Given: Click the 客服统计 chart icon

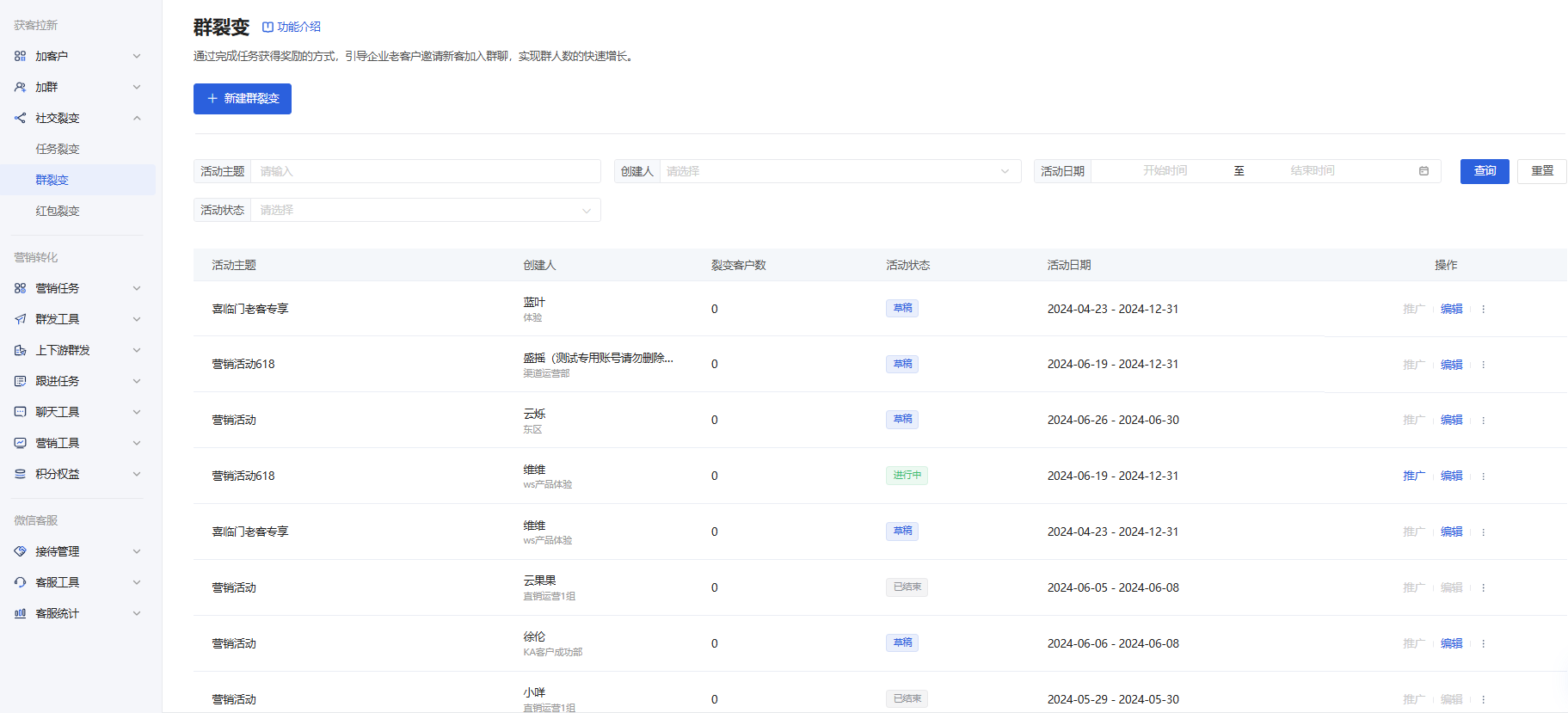Looking at the screenshot, I should [x=20, y=613].
